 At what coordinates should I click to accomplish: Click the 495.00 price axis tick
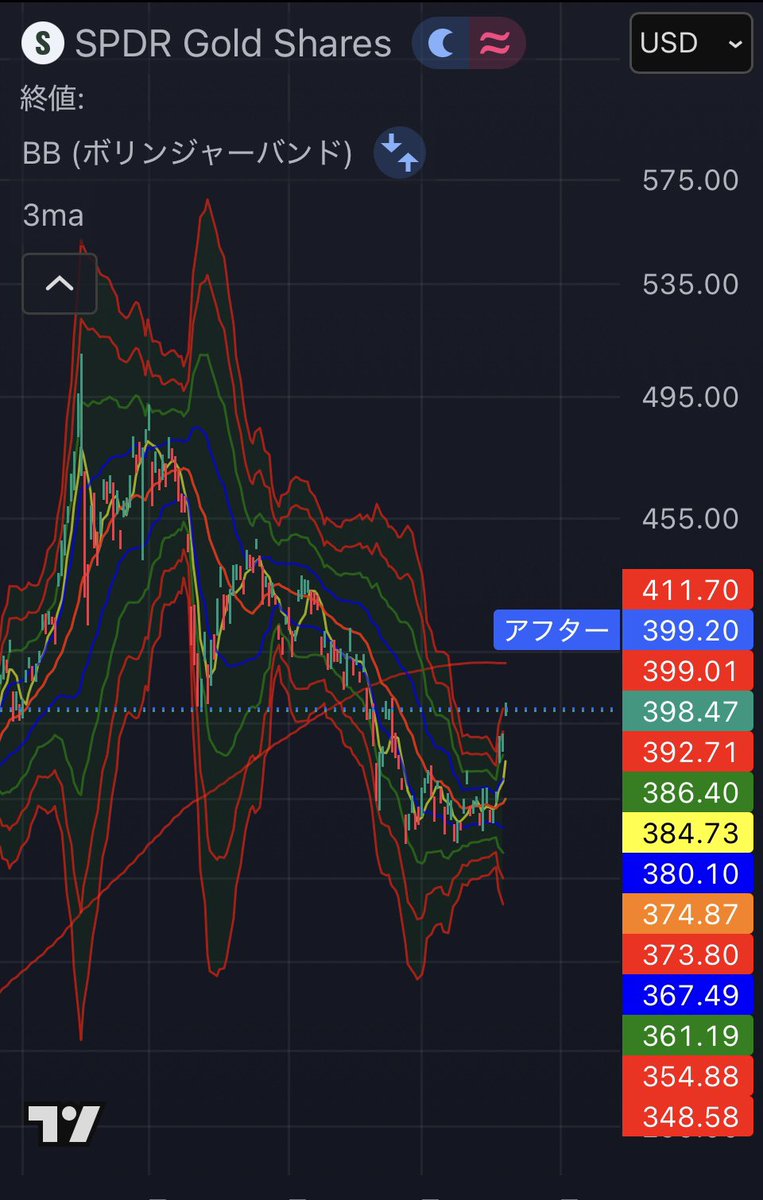(690, 397)
